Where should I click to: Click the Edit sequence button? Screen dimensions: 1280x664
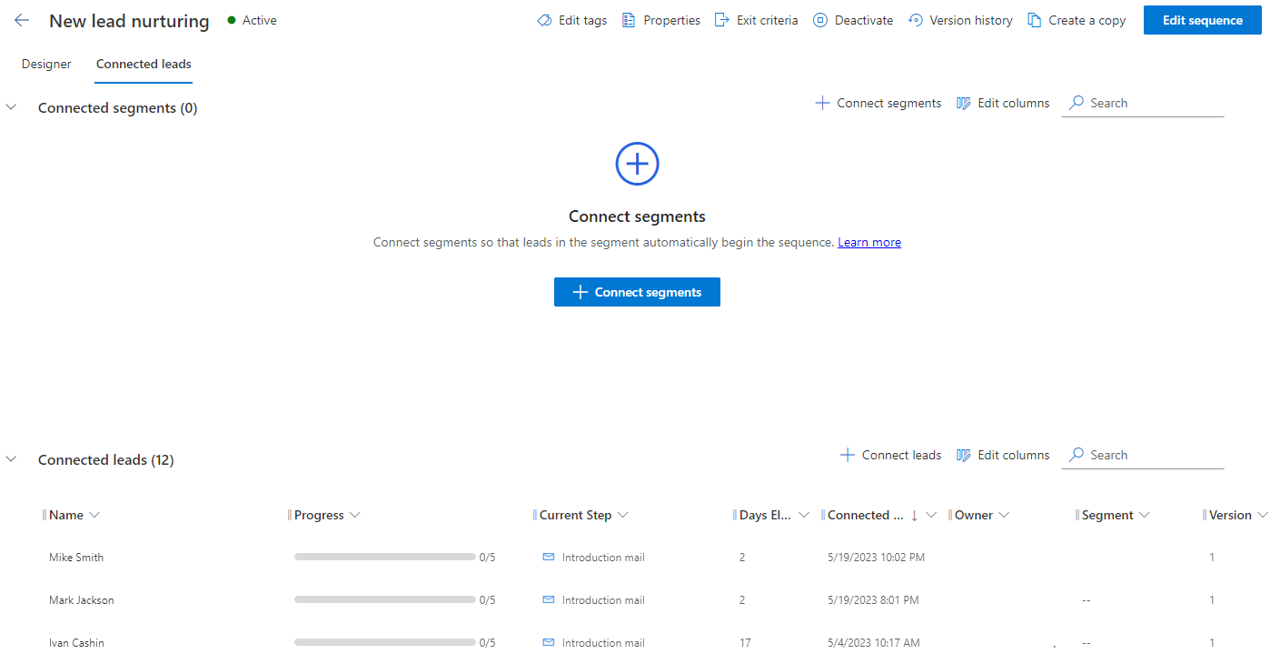(1202, 20)
